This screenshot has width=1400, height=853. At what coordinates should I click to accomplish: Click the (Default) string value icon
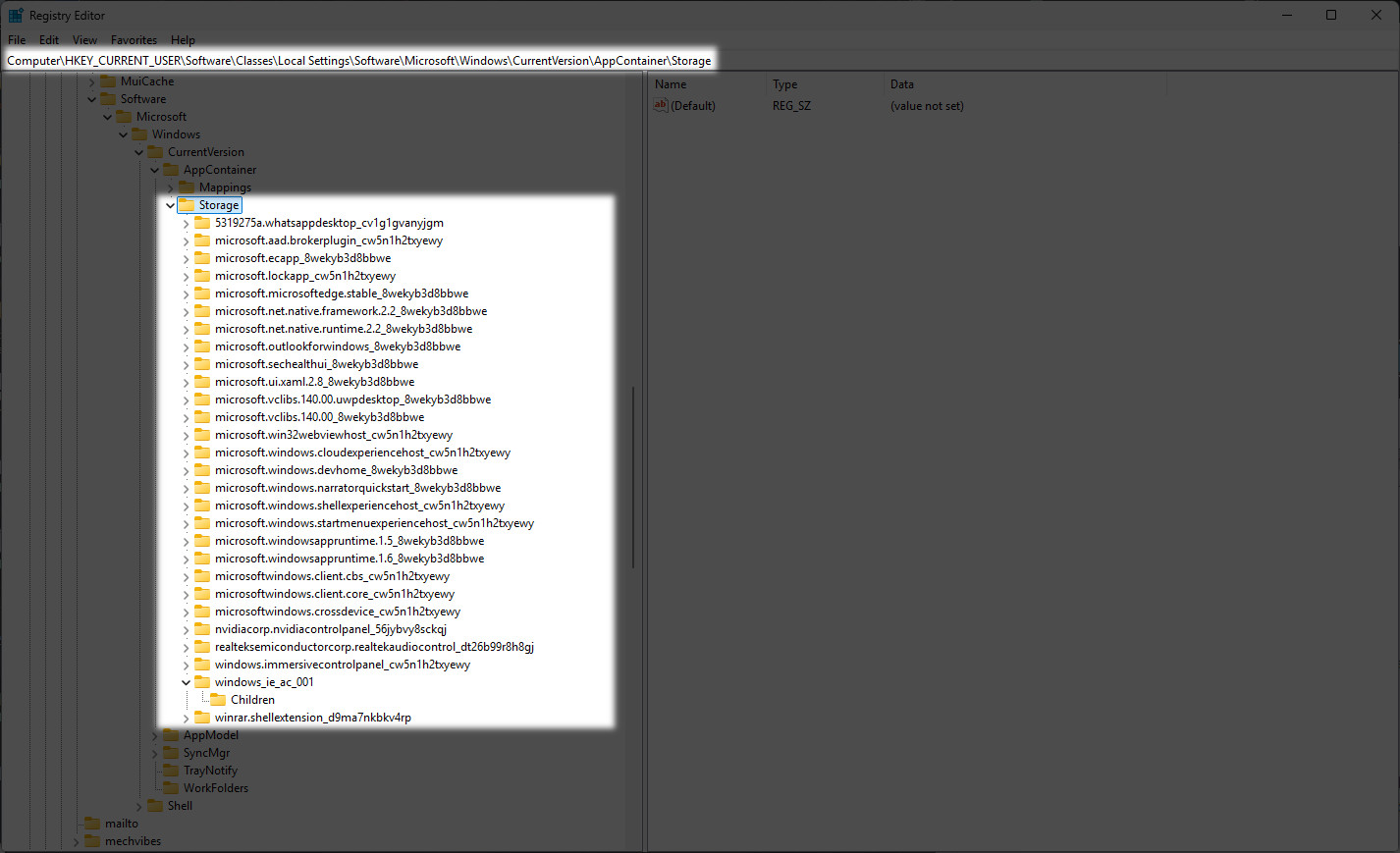coord(661,105)
